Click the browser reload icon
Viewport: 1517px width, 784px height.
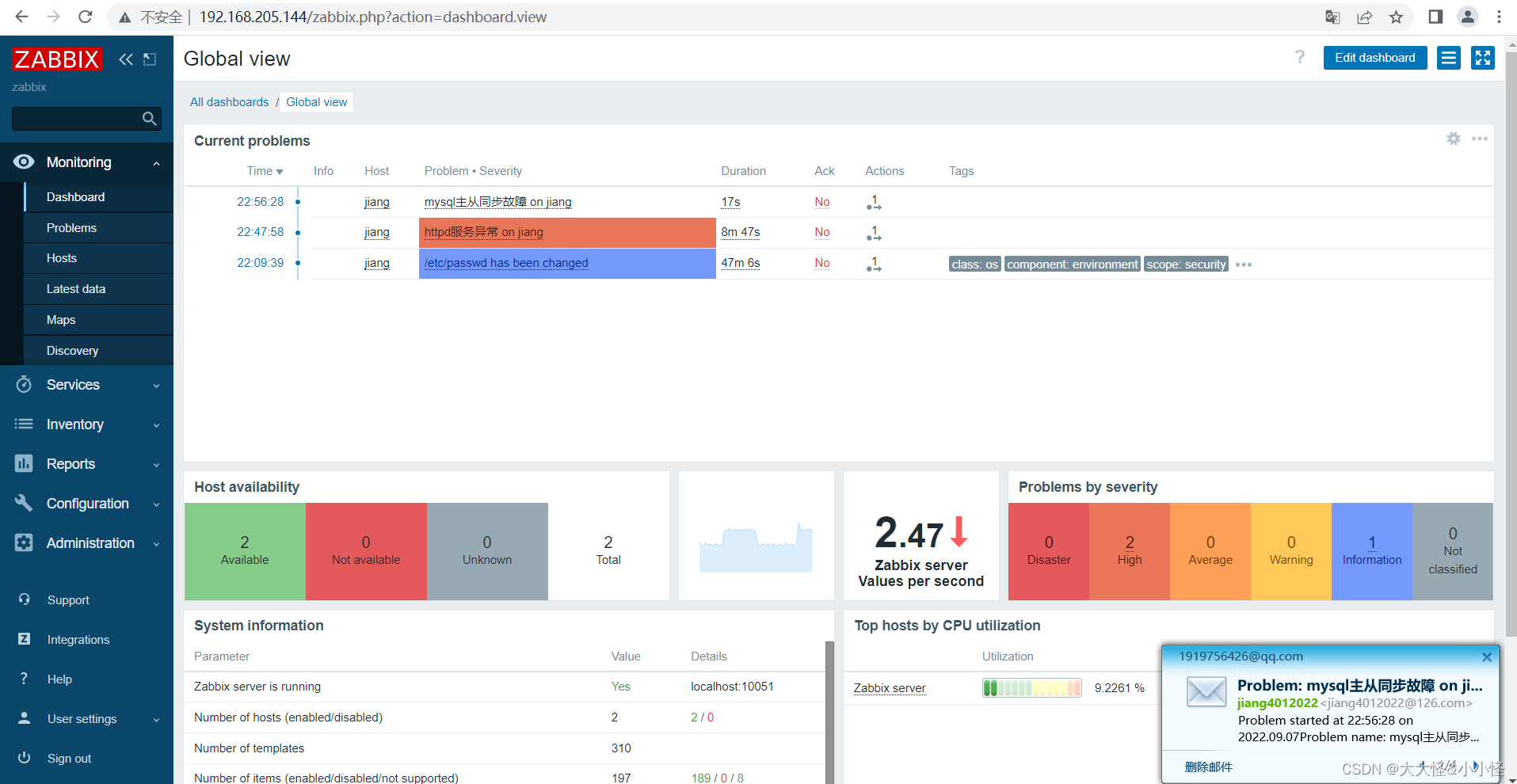click(x=86, y=17)
